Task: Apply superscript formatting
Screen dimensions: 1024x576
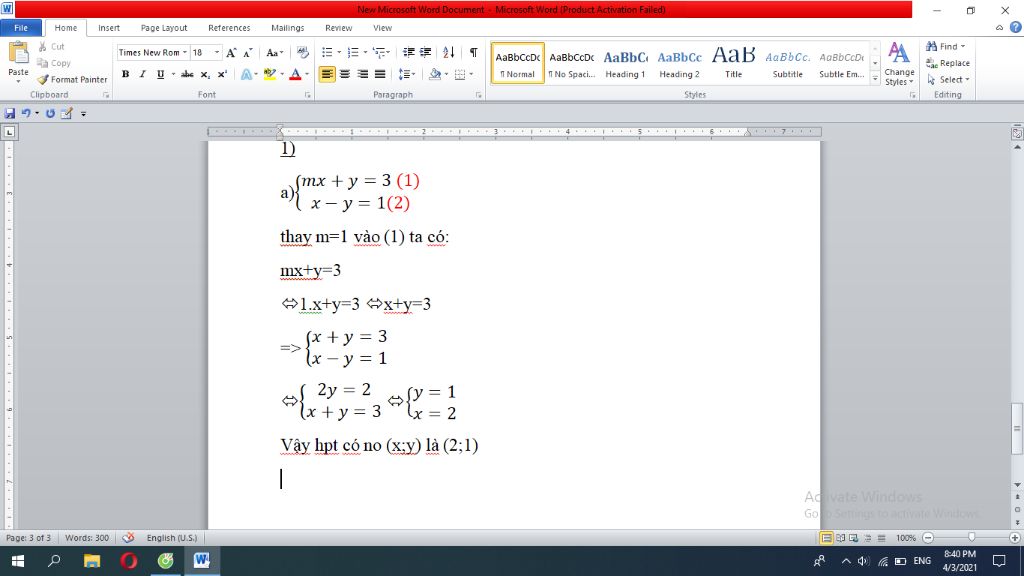Action: pos(222,74)
